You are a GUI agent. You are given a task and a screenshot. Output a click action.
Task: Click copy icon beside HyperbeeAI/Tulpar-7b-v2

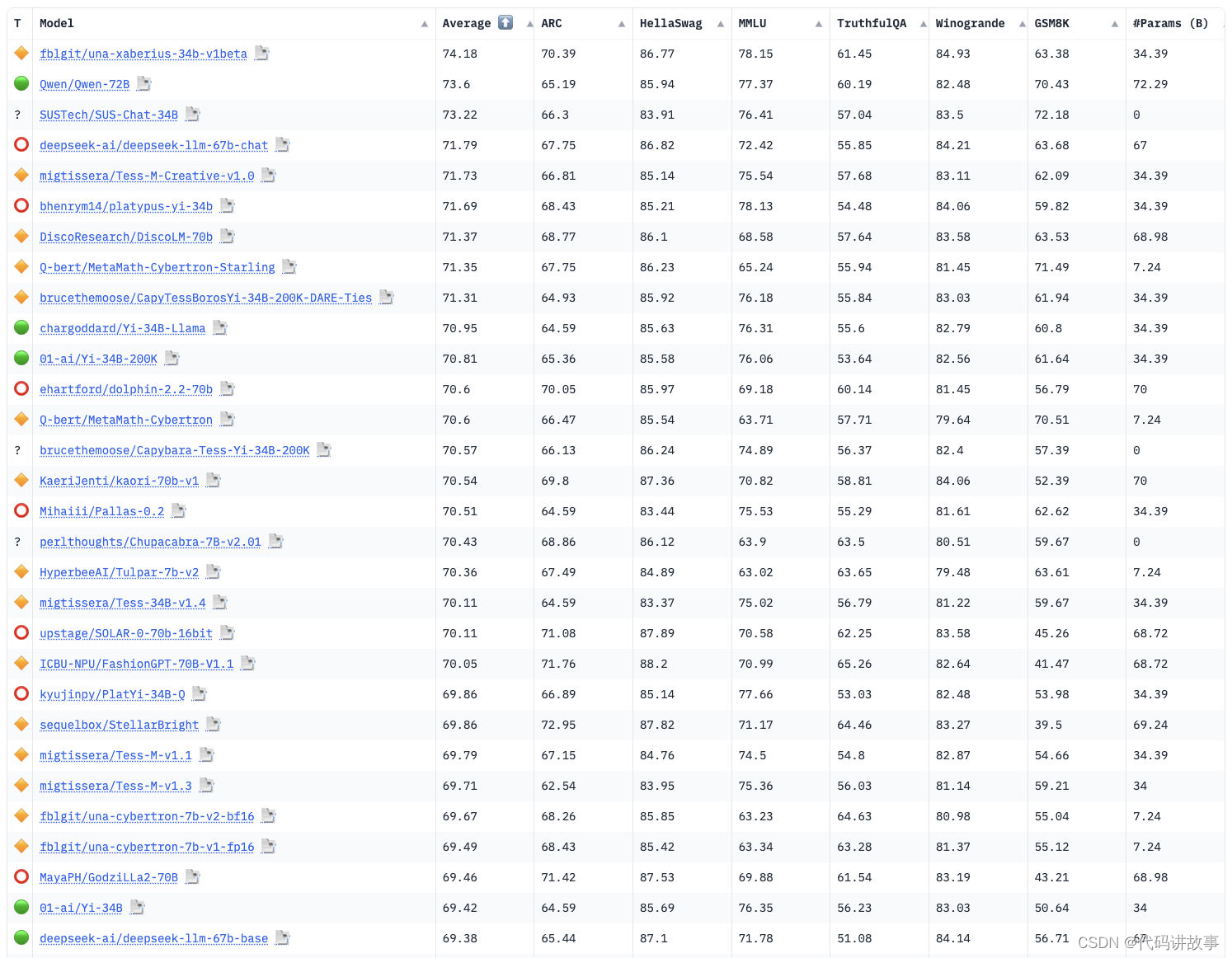pyautogui.click(x=214, y=572)
